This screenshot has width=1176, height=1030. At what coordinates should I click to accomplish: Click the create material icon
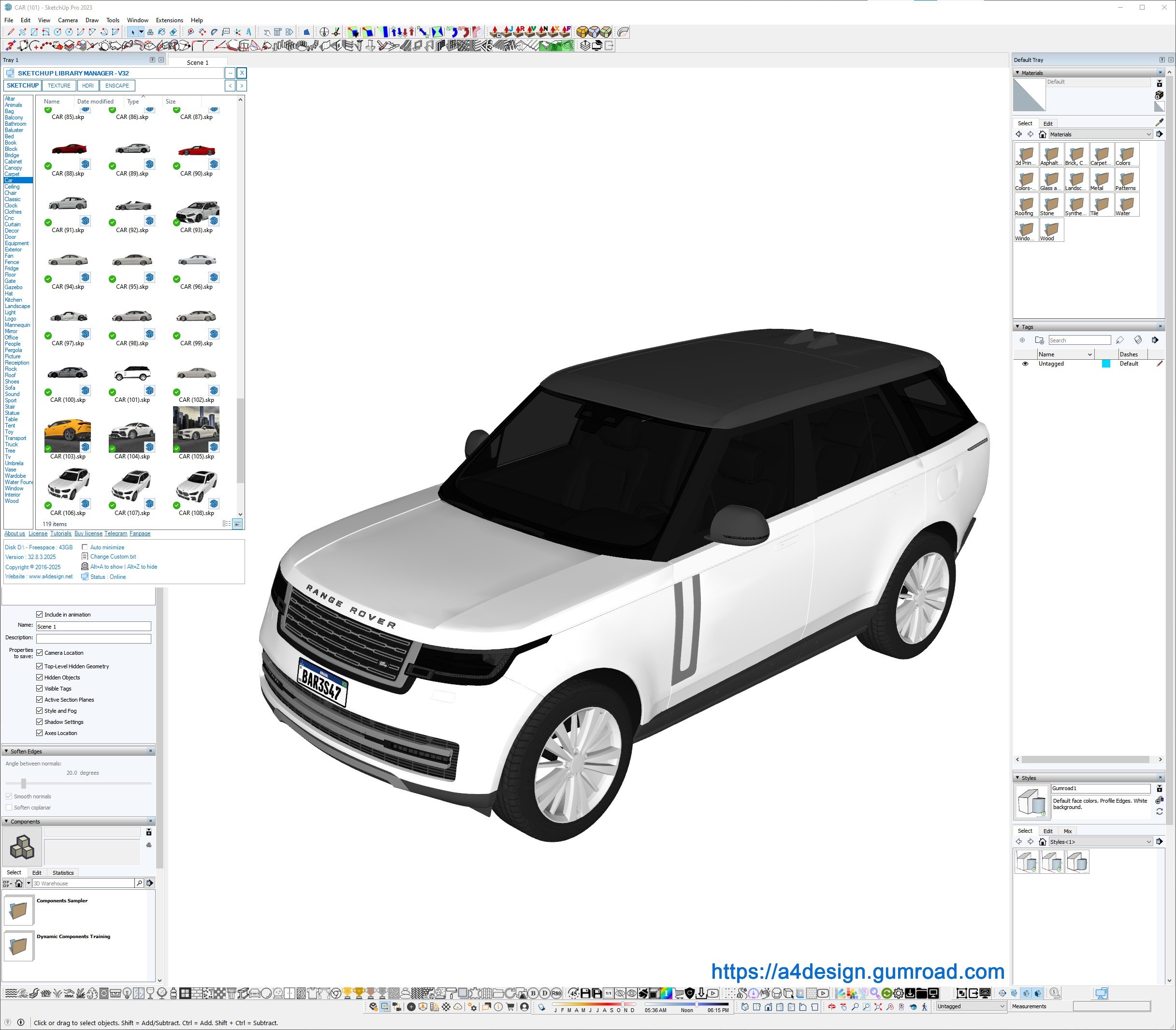click(1159, 95)
